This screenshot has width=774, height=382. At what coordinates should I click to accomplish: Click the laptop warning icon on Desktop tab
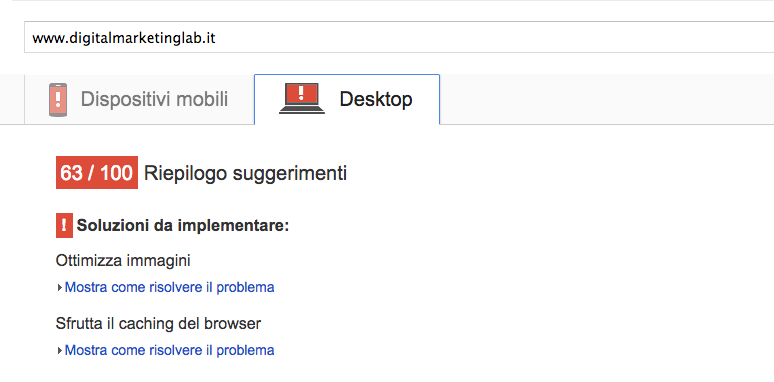tap(302, 99)
